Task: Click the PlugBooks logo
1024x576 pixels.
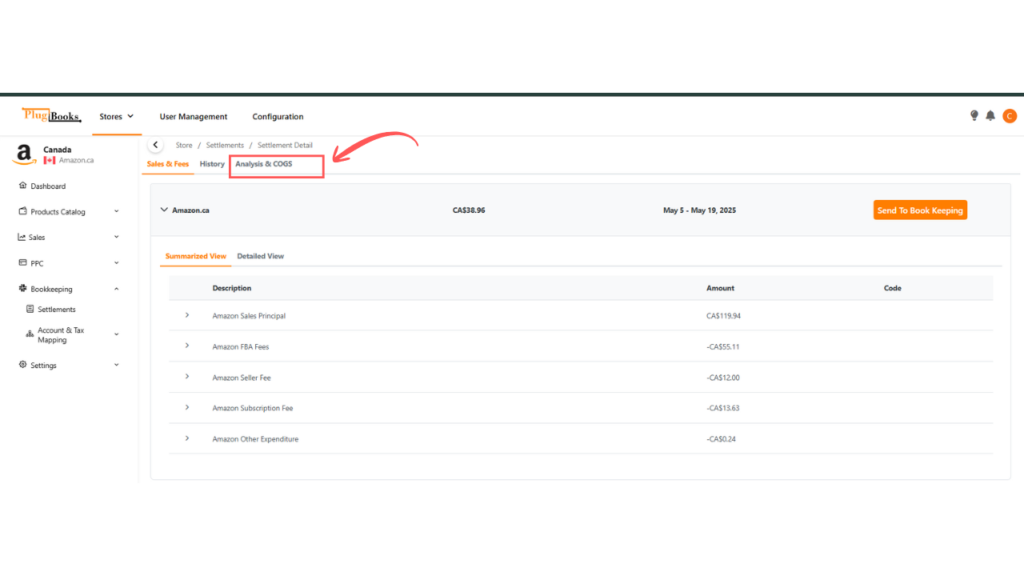Action: [x=51, y=116]
